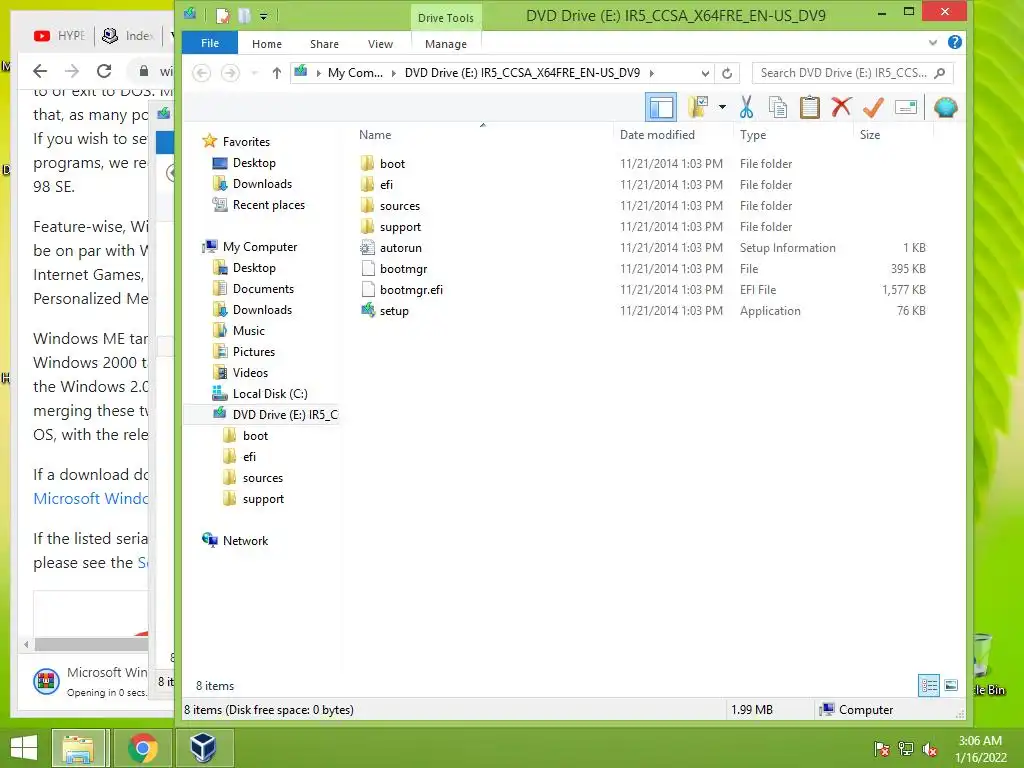Open the File ribbon tab
1024x768 pixels.
click(210, 43)
